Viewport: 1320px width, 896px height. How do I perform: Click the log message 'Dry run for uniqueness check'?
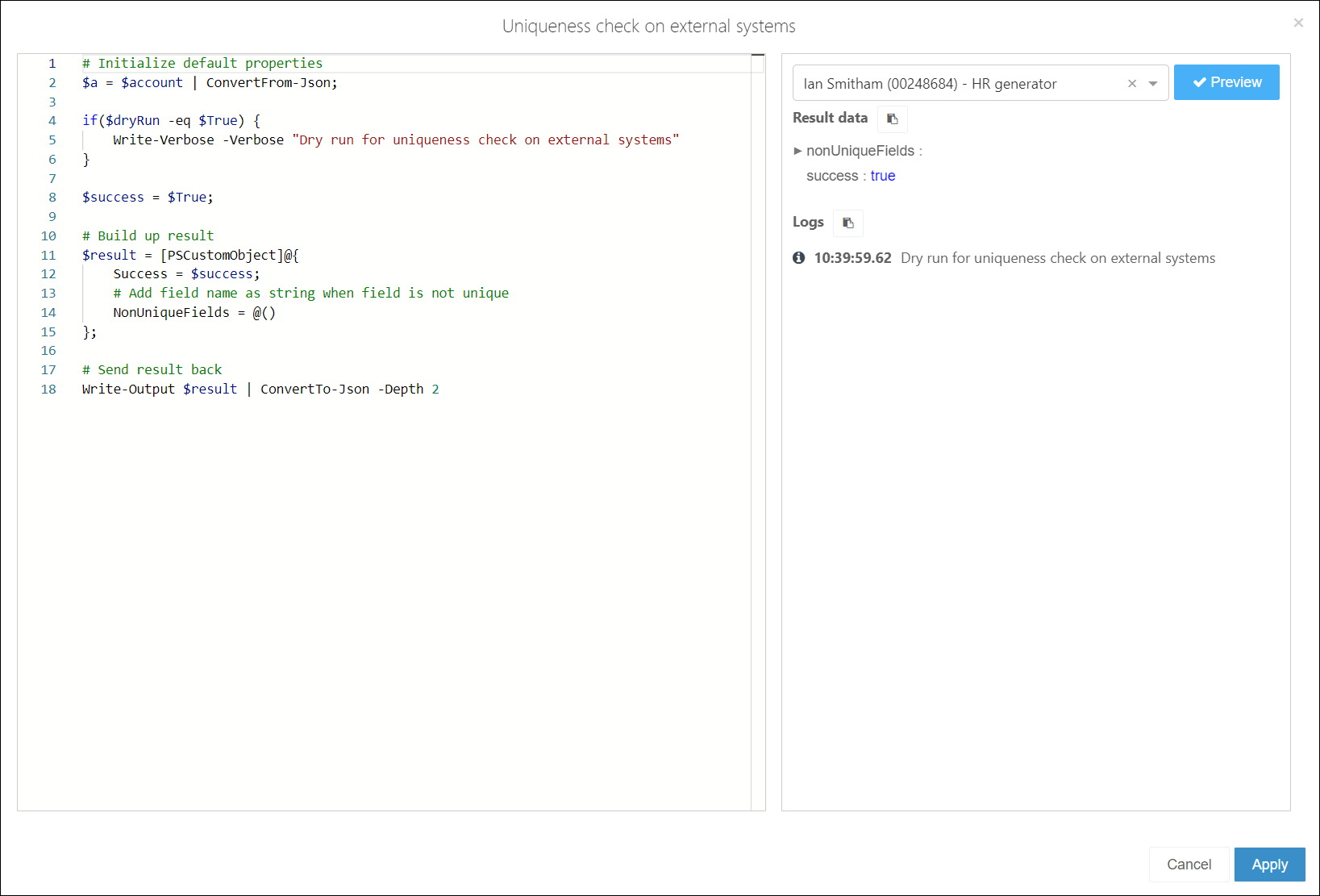(x=1058, y=258)
